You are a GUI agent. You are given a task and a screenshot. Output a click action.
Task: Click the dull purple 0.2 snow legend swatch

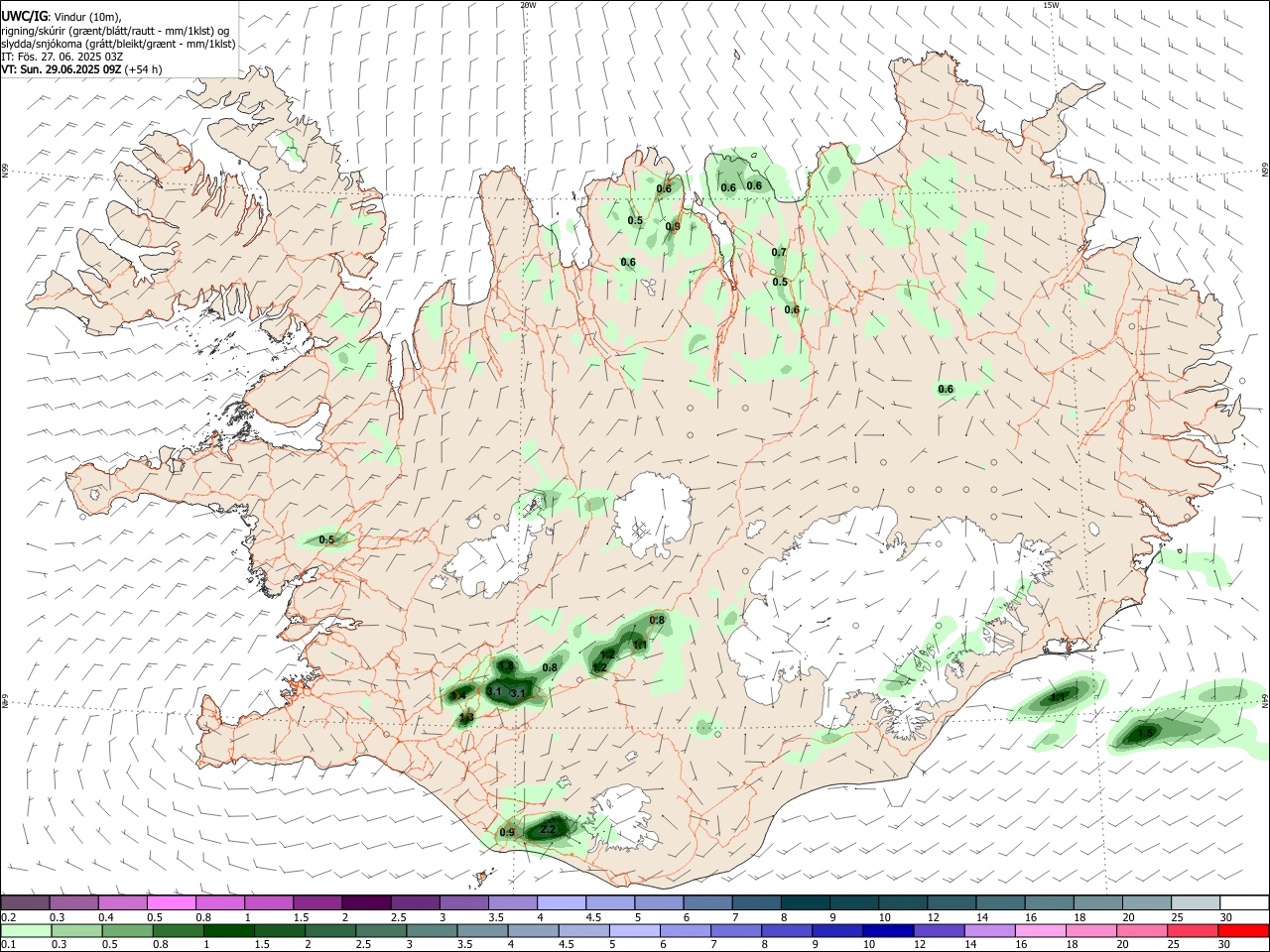[x=26, y=903]
